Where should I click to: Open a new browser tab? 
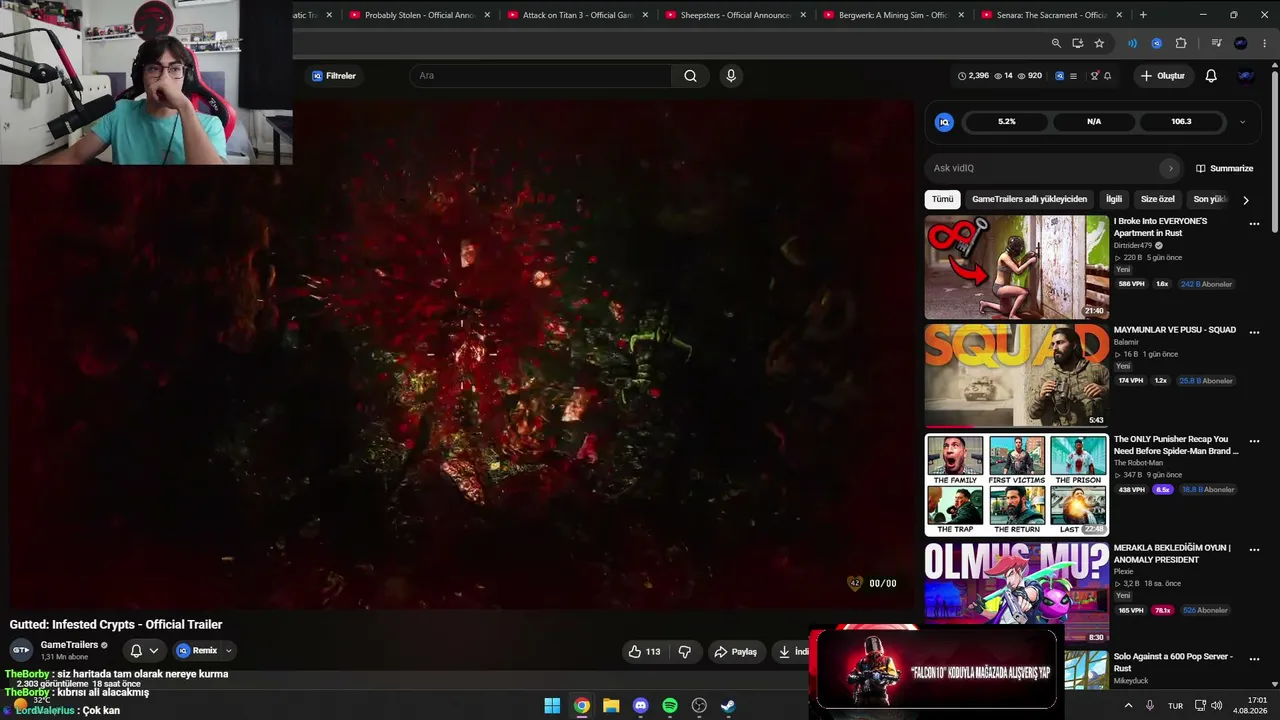1143,15
